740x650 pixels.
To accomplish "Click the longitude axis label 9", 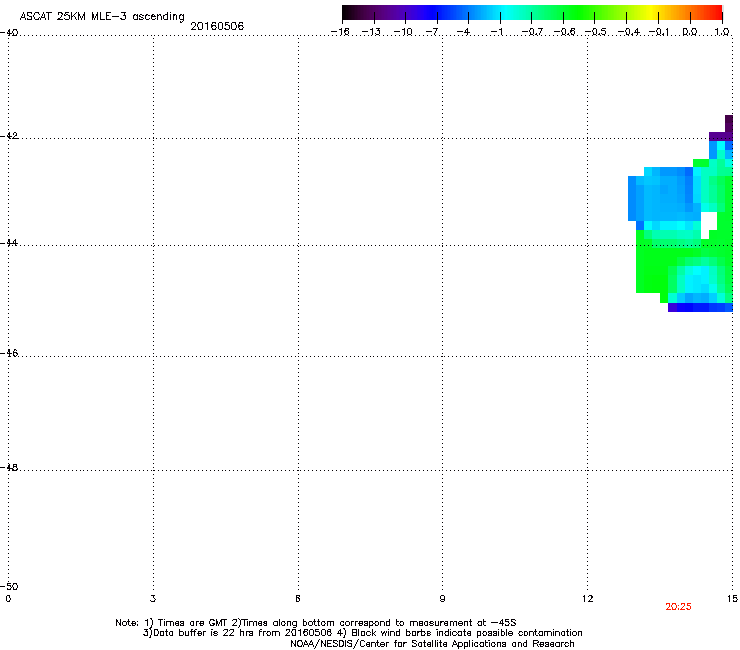I will click(442, 599).
